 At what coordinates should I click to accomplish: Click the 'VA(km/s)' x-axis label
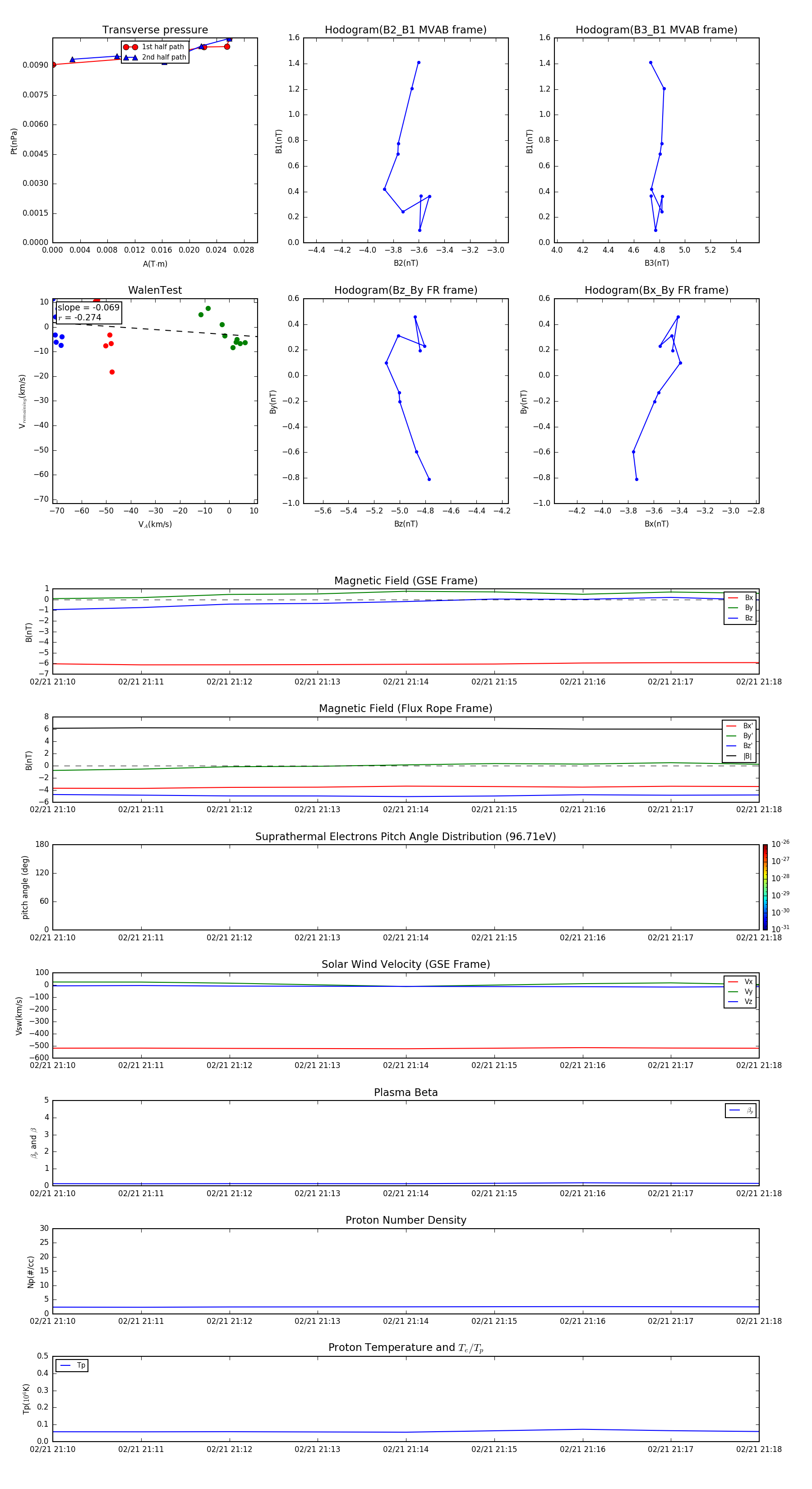(155, 524)
